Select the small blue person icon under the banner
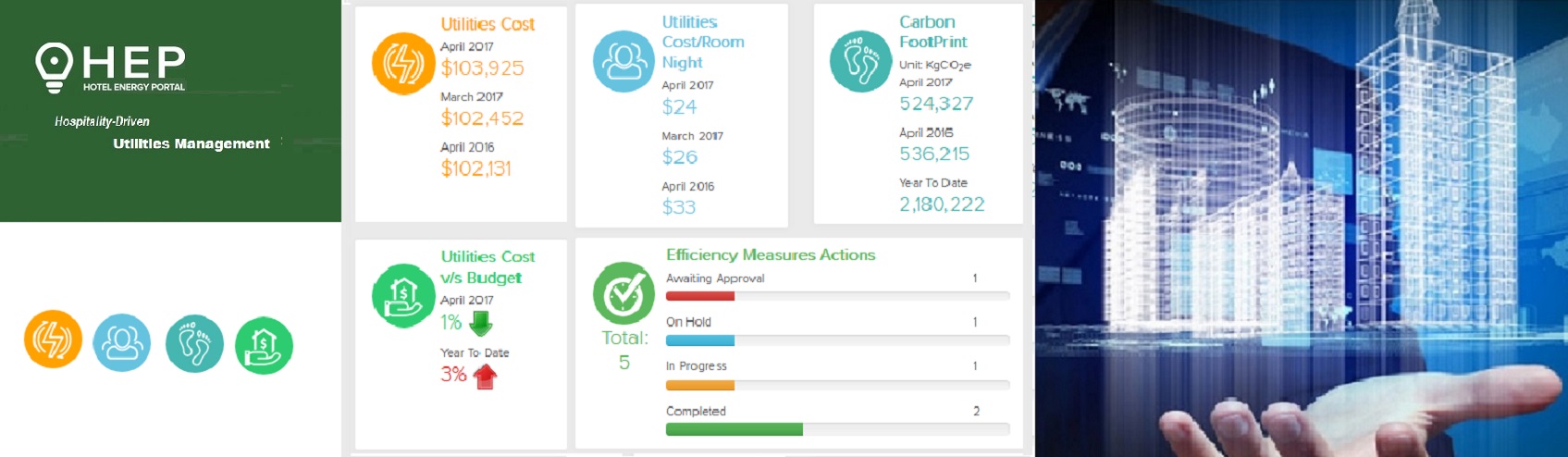 [x=121, y=342]
